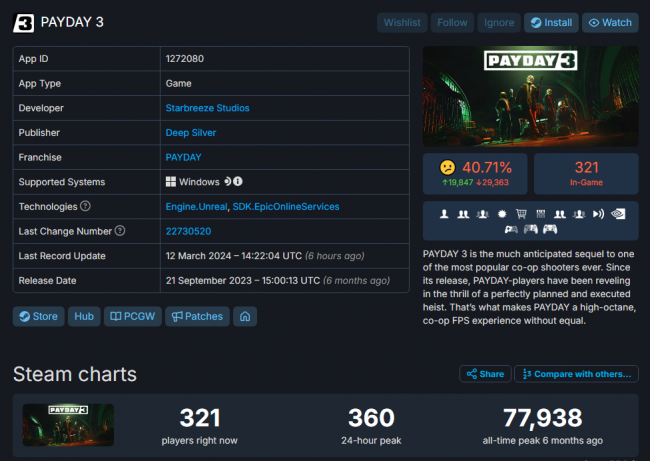Open the Store page button
Viewport: 650px width, 461px height.
point(39,316)
